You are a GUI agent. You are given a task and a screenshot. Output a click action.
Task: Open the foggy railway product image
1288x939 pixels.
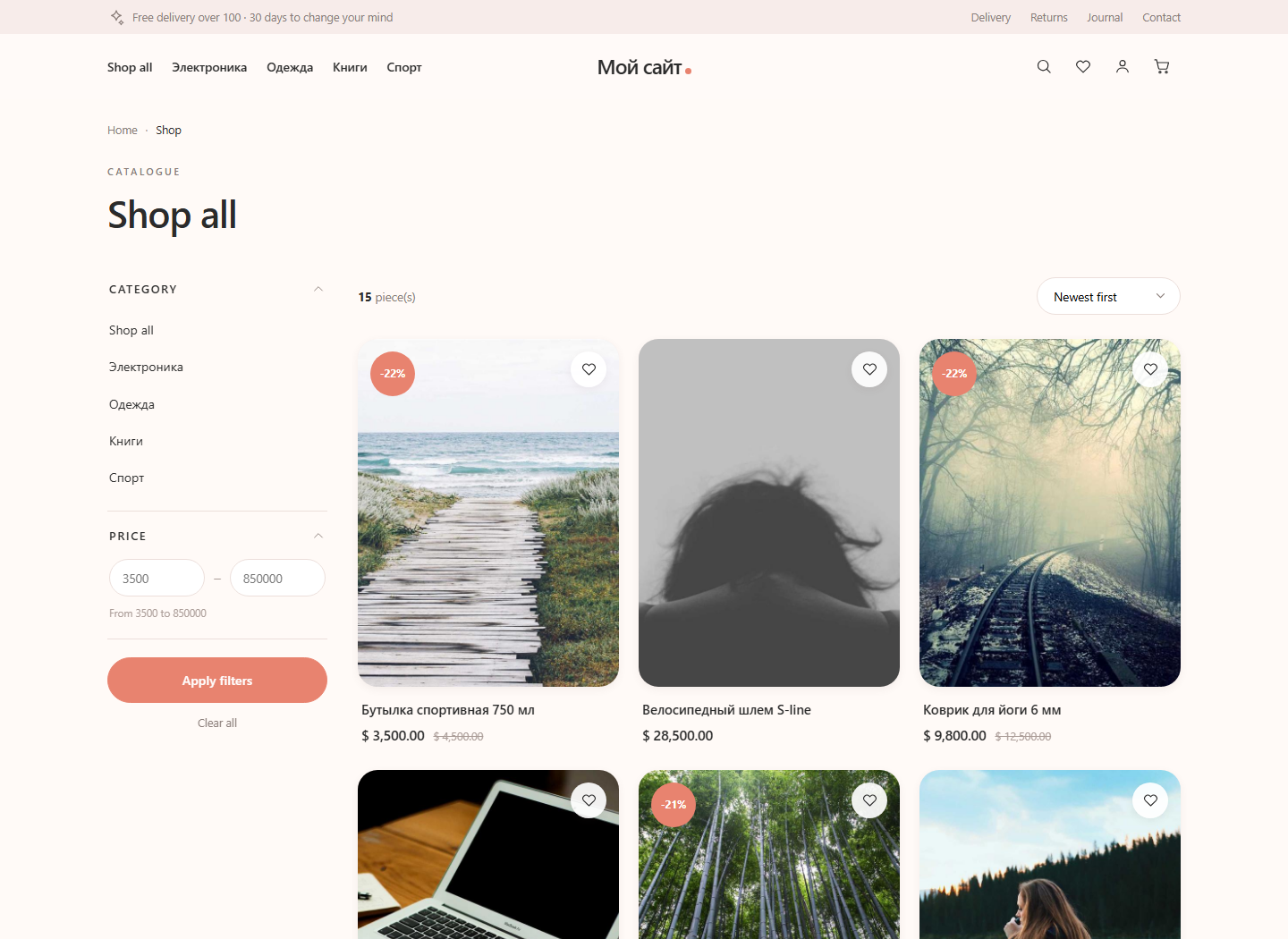point(1050,512)
